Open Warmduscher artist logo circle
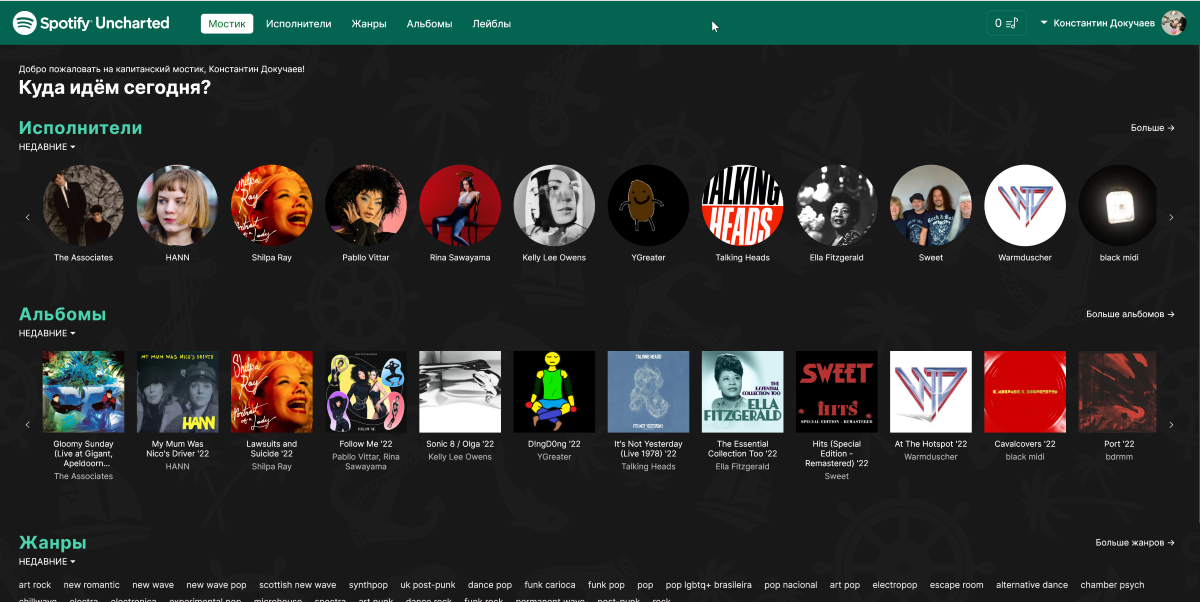Screen dimensions: 1200x602 point(1025,205)
